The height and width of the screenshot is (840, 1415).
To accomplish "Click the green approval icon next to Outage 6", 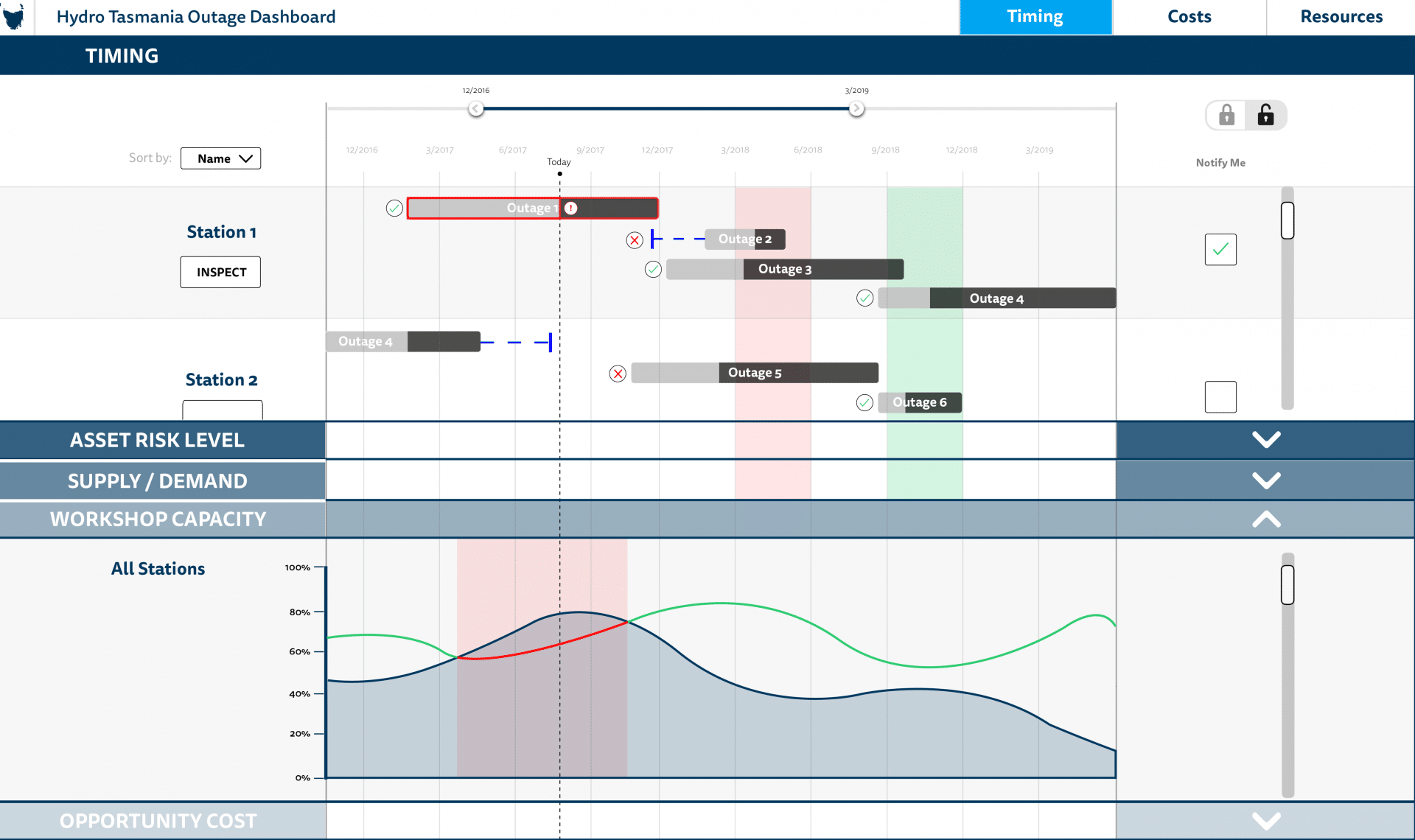I will coord(864,403).
